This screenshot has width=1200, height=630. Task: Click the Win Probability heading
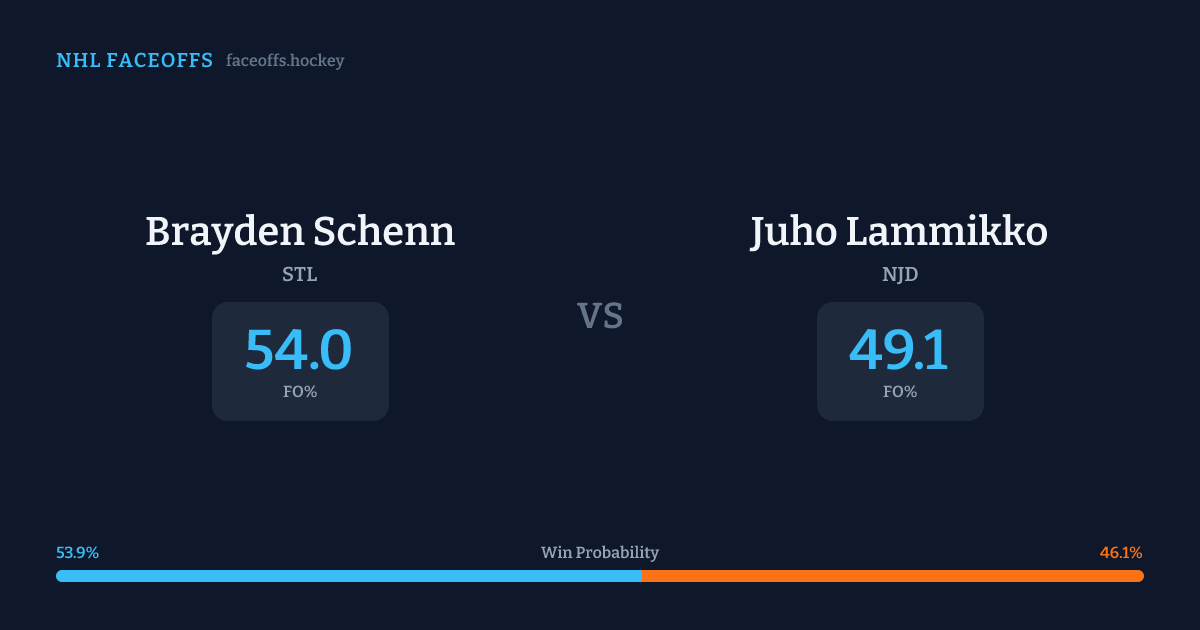click(x=600, y=553)
